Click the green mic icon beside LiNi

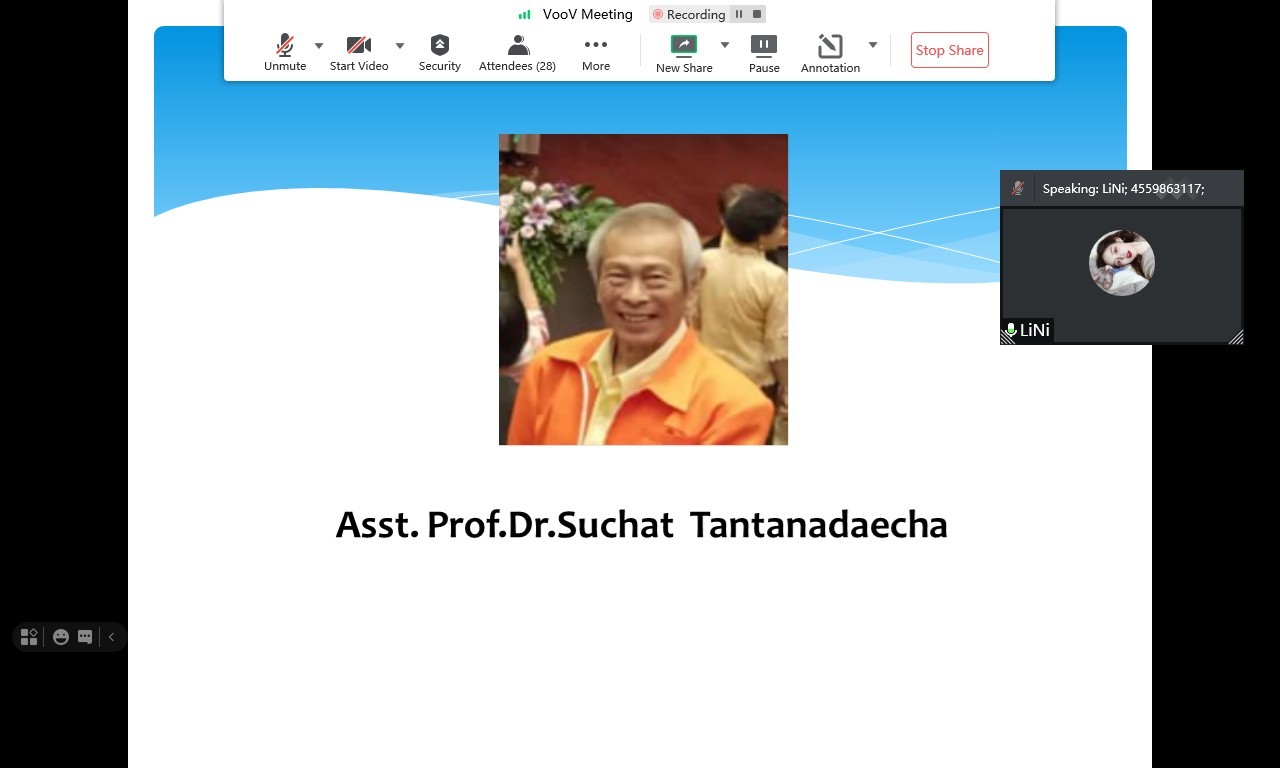pos(1011,330)
